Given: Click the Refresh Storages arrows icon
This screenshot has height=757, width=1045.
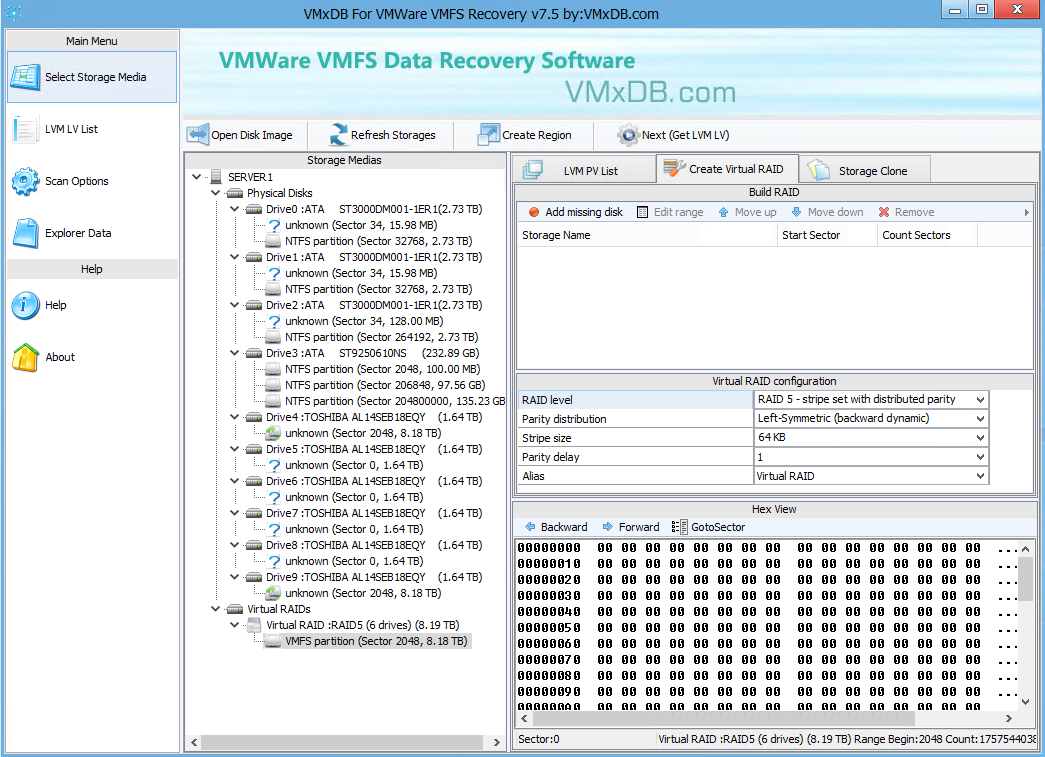Looking at the screenshot, I should click(339, 135).
